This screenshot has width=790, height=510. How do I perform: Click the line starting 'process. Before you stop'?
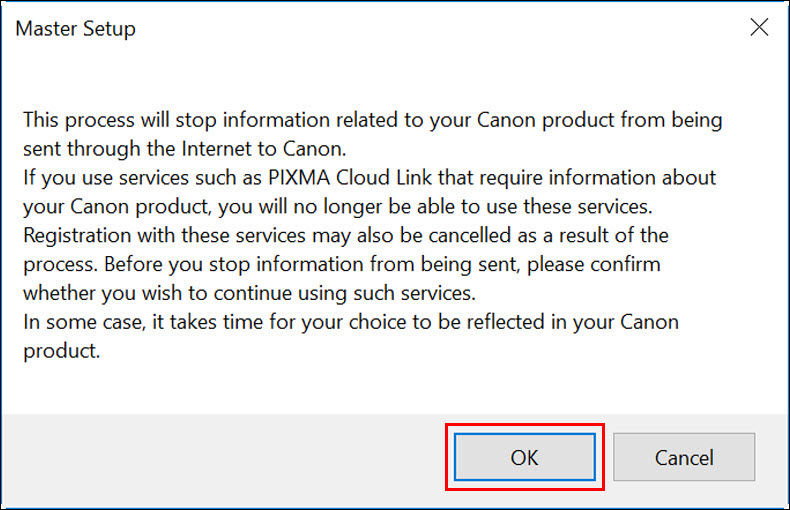(x=342, y=265)
